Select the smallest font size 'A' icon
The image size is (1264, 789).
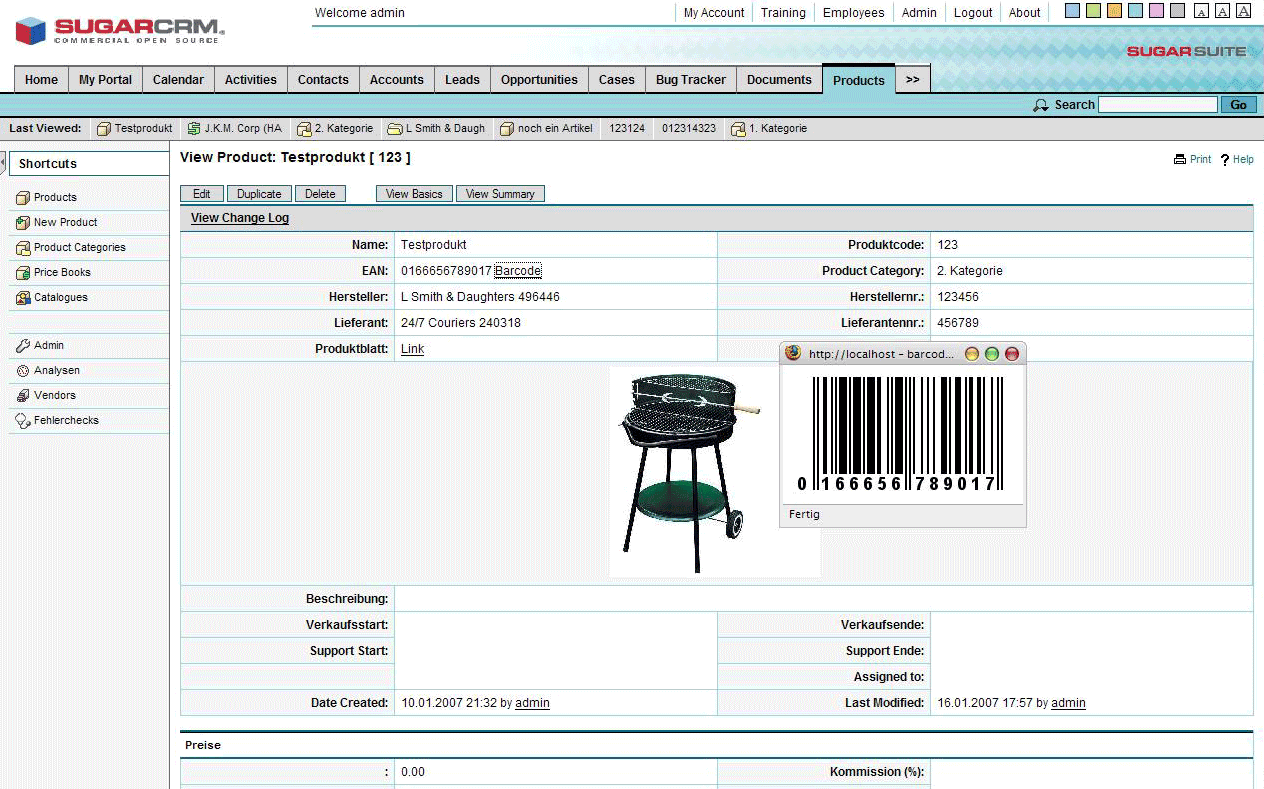tap(1202, 12)
